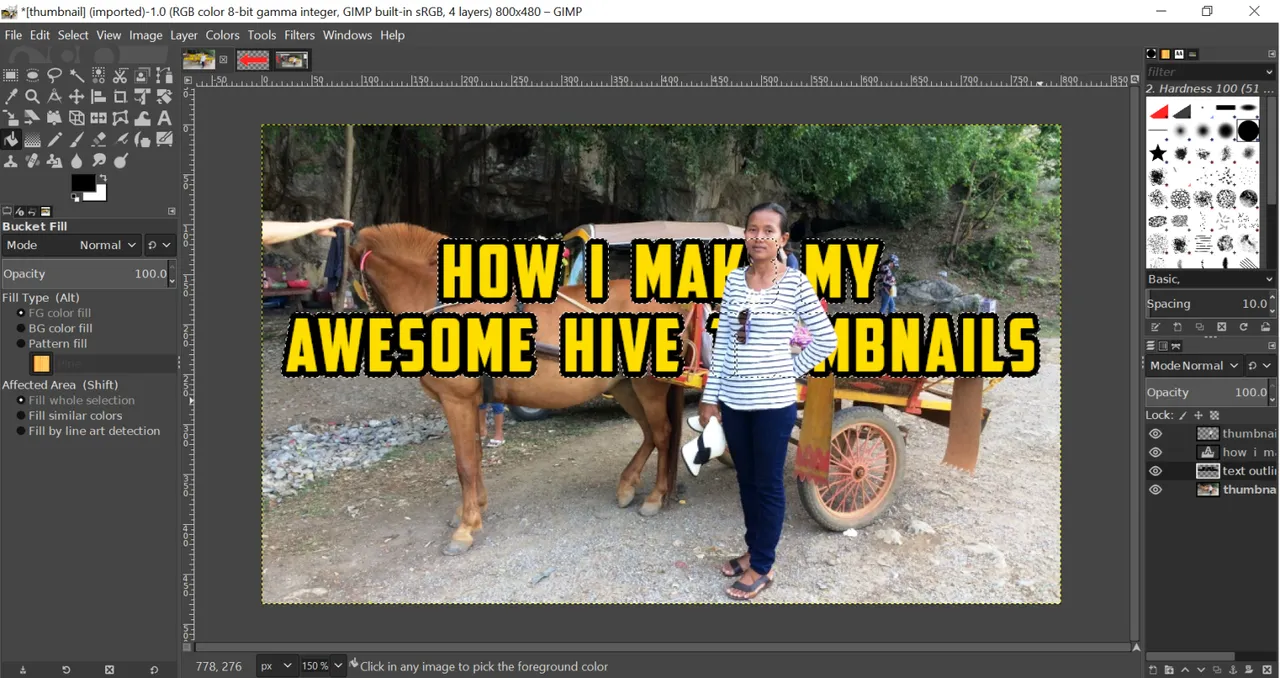This screenshot has height=678, width=1280.
Task: Open the Filters menu
Action: pos(299,35)
